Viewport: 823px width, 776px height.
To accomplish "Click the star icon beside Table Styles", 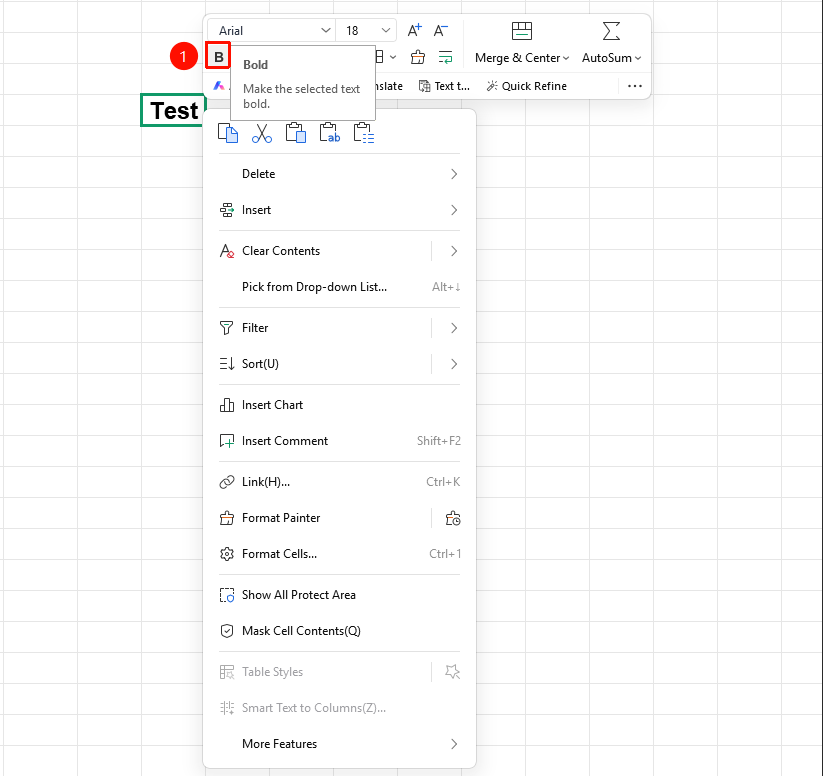I will point(452,672).
